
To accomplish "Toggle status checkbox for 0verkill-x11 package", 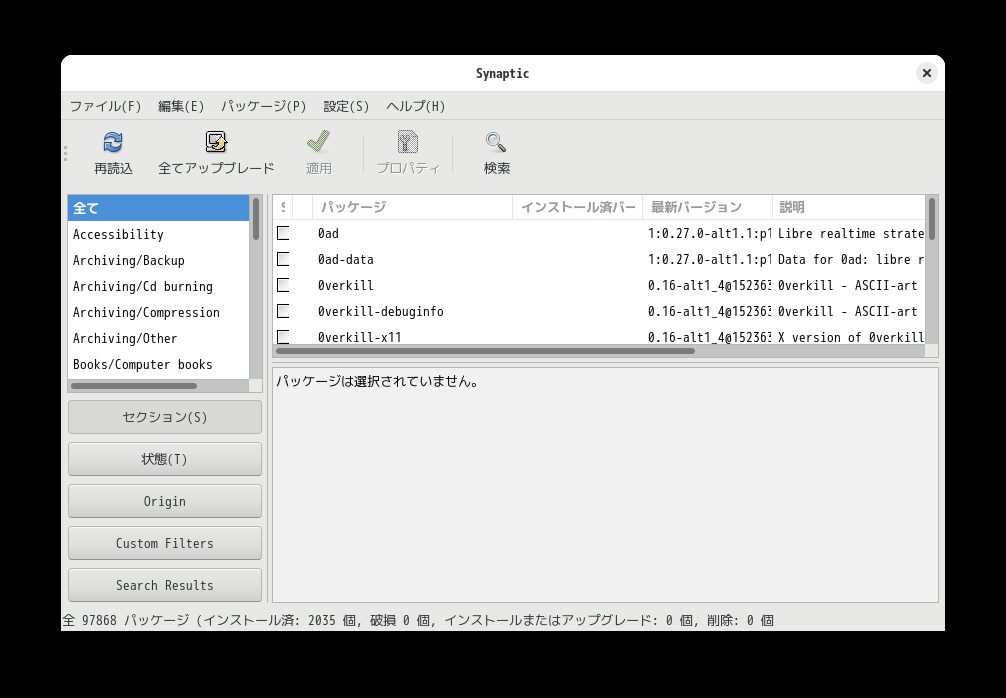I will tap(283, 337).
